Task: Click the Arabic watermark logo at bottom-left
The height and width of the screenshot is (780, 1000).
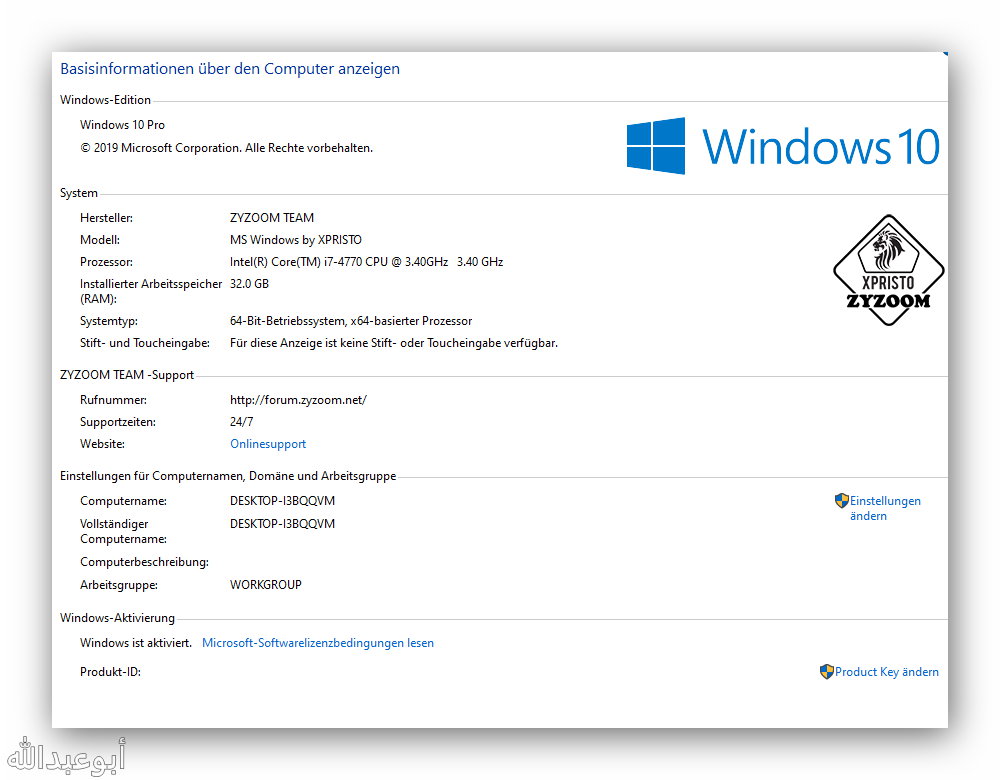Action: (x=65, y=755)
